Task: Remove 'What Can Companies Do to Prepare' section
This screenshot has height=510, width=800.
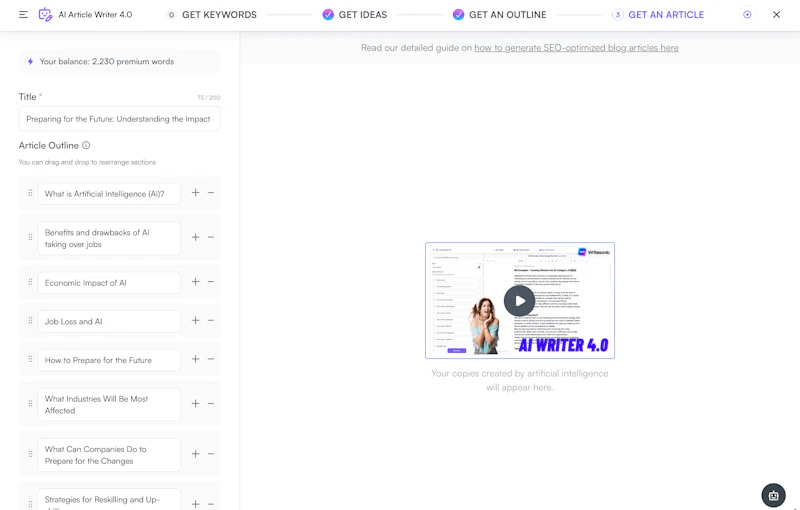Action: coord(211,454)
